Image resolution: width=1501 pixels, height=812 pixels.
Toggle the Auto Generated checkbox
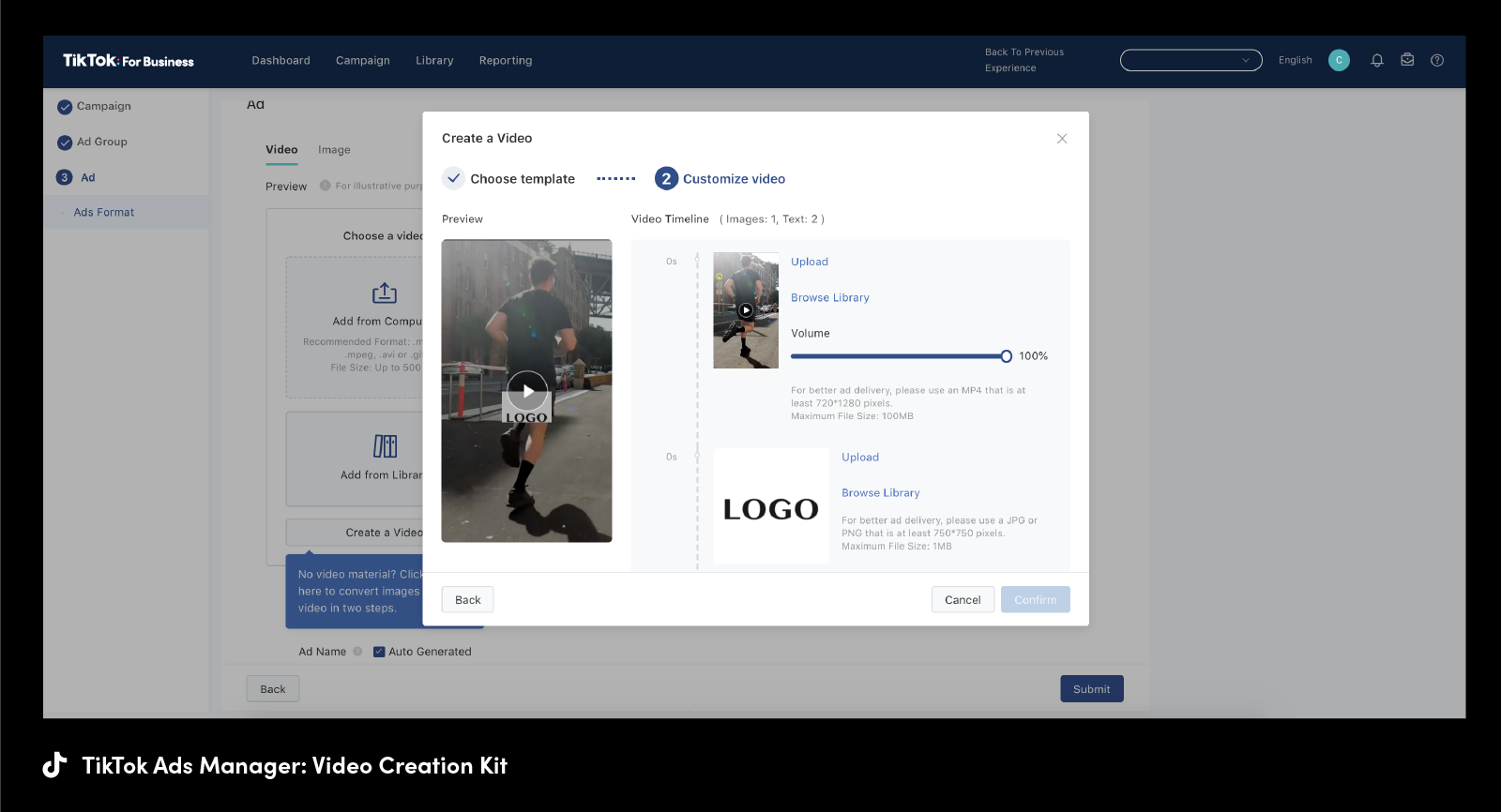click(379, 652)
